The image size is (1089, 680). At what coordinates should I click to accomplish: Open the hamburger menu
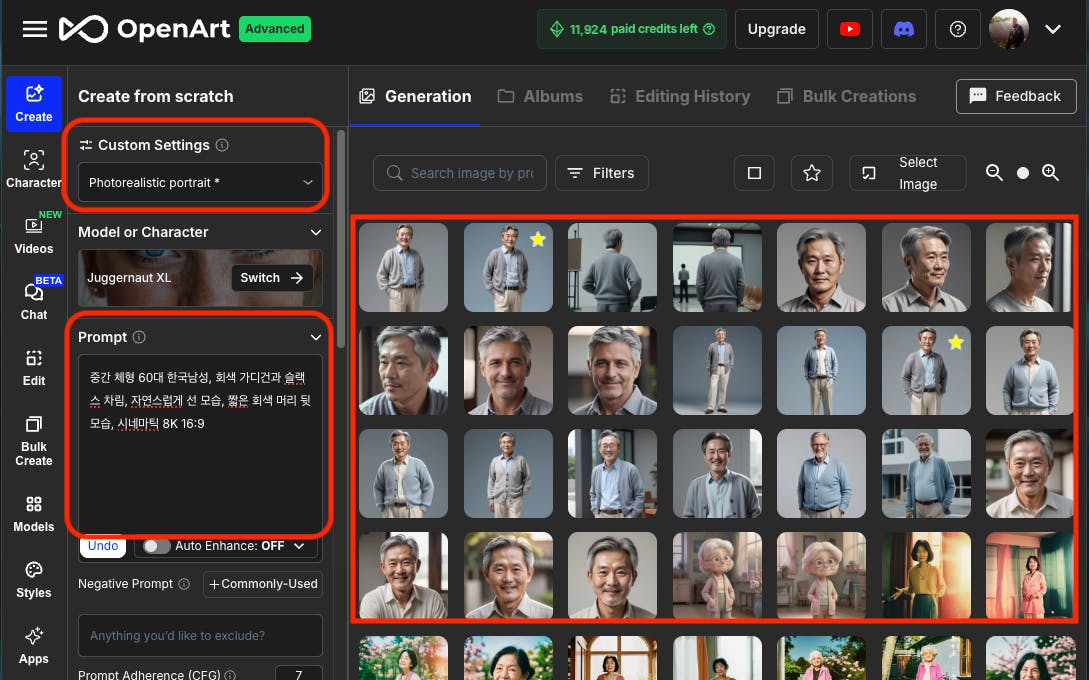coord(35,29)
